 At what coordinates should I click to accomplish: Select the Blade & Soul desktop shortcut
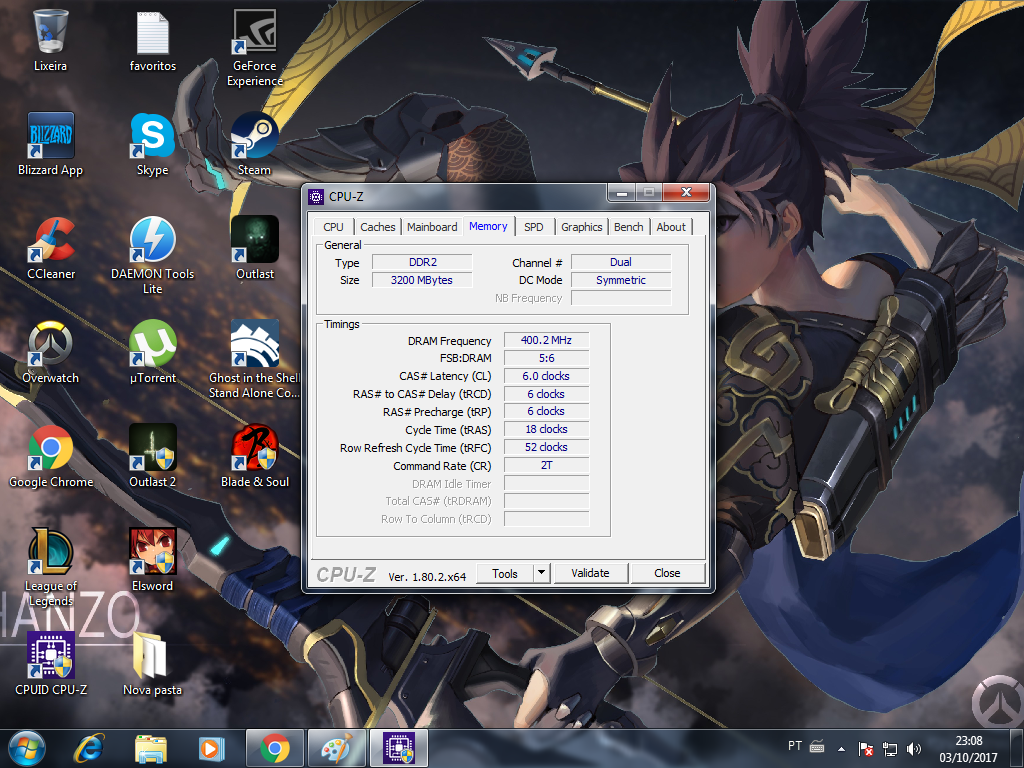(x=255, y=456)
